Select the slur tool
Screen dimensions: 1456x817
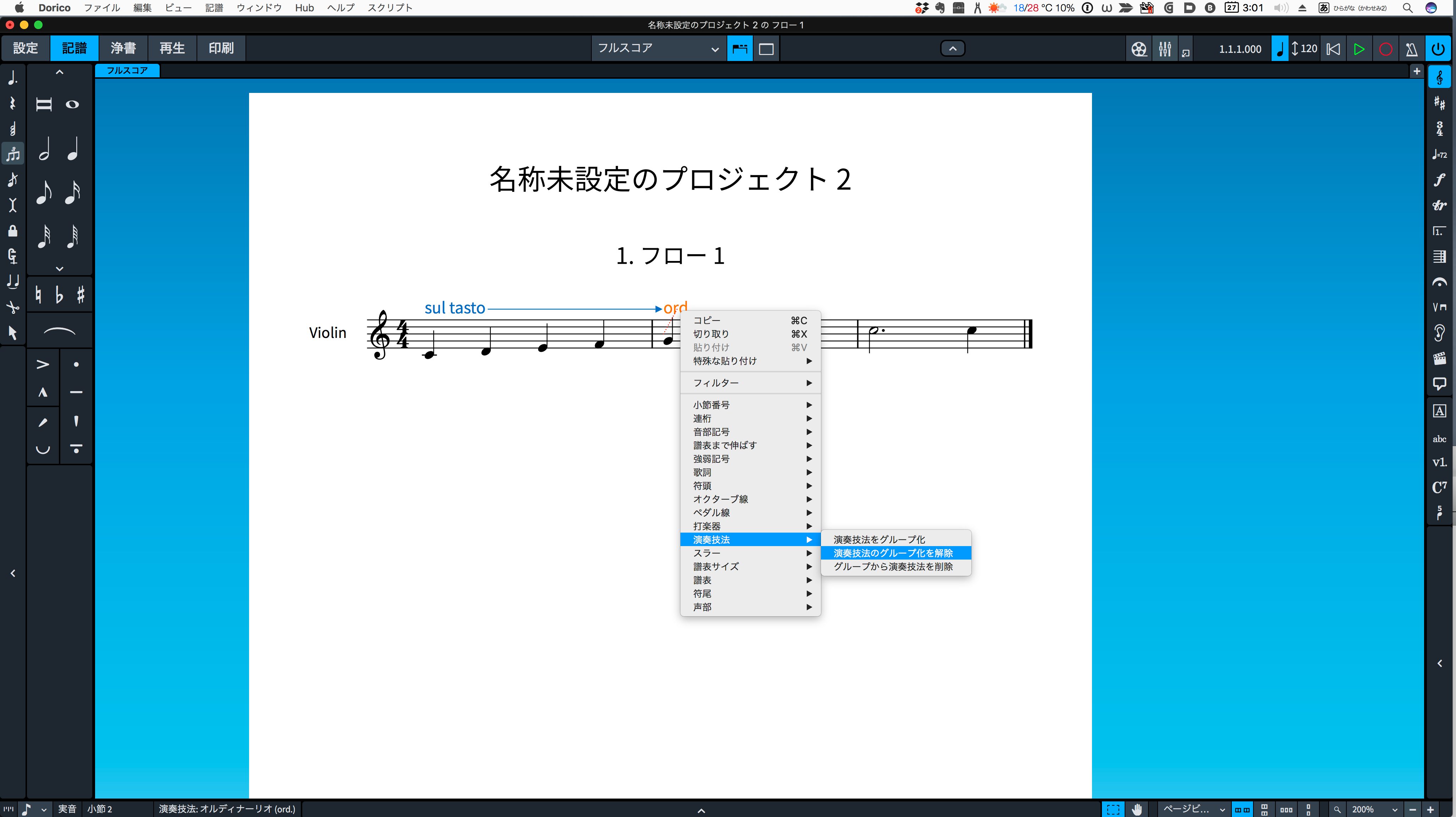pos(59,332)
